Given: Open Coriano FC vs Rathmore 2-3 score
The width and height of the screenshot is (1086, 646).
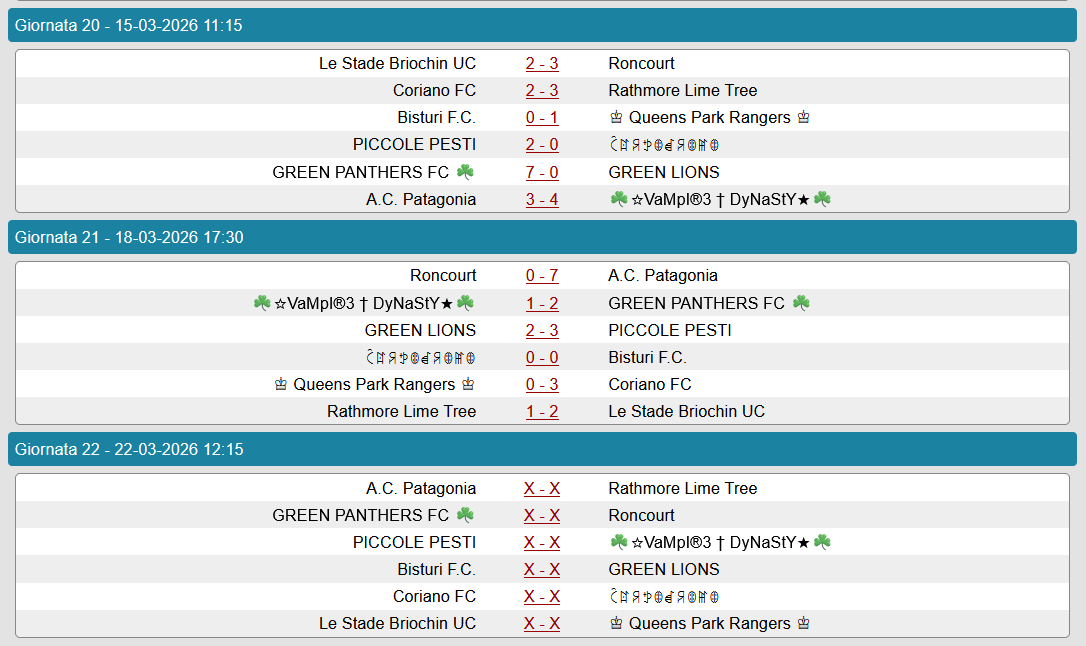Looking at the screenshot, I should point(542,91).
